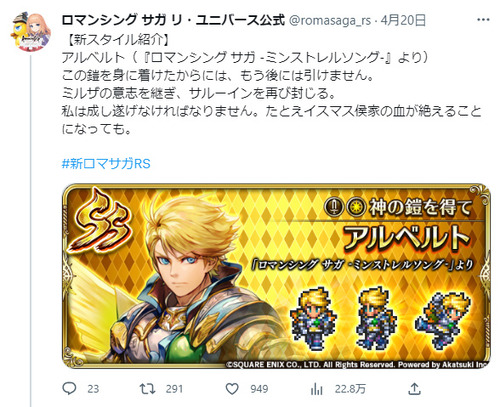Screen dimensions: 500x407
Task: Open the アルベルト banner image
Action: (276, 276)
